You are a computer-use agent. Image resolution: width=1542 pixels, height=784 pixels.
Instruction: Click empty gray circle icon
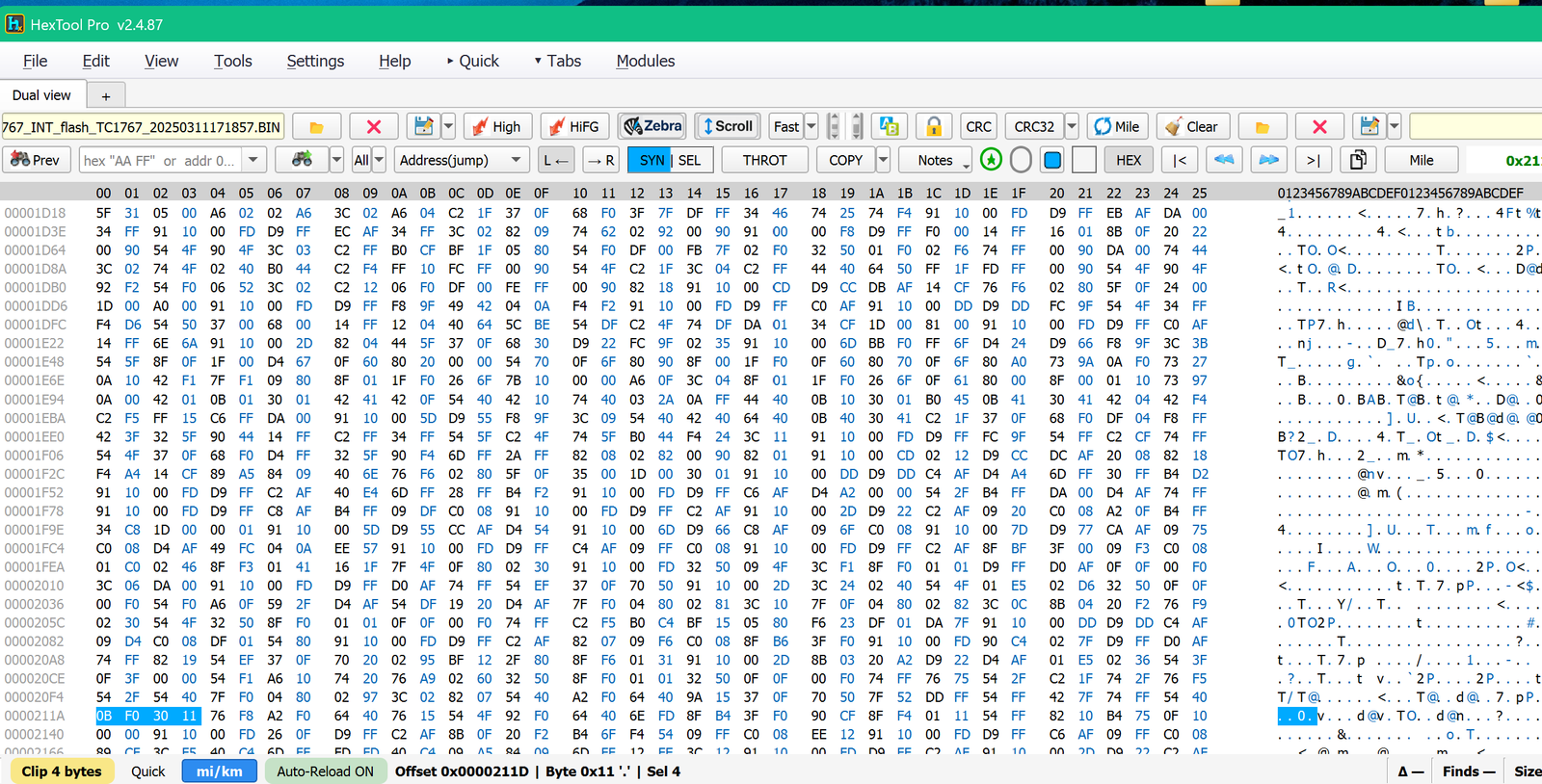point(1022,160)
